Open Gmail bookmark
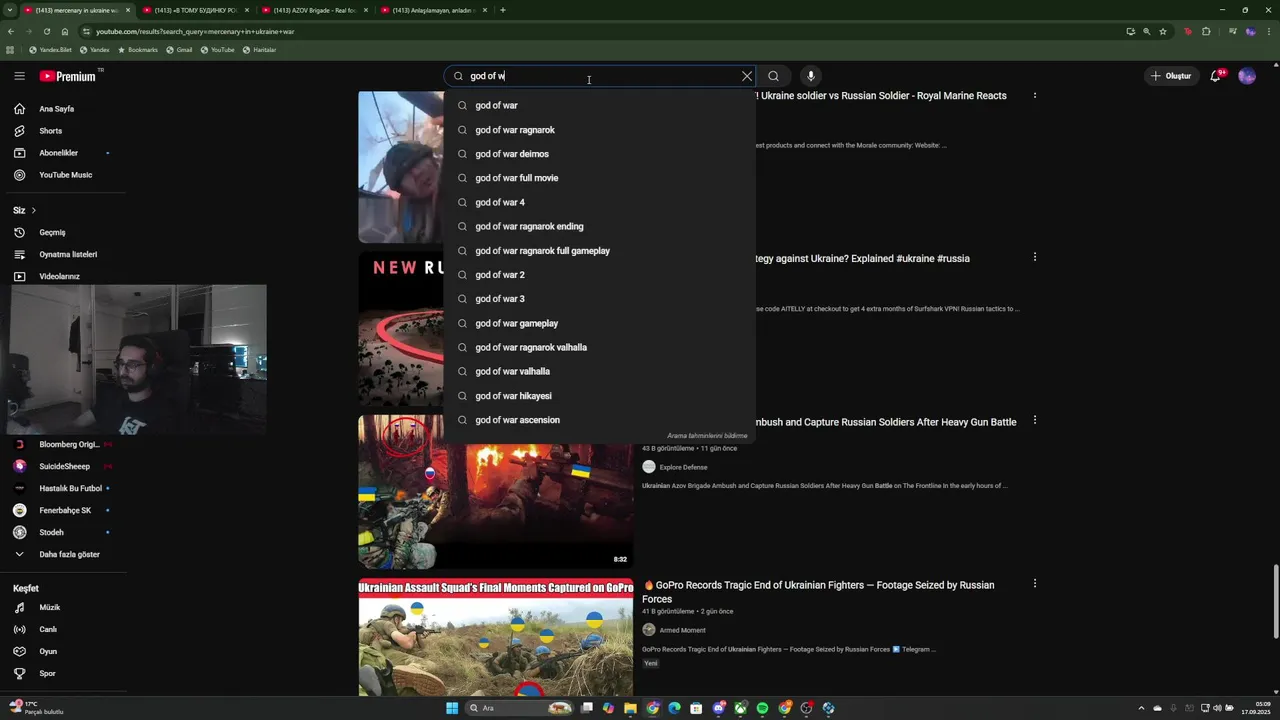 point(179,50)
